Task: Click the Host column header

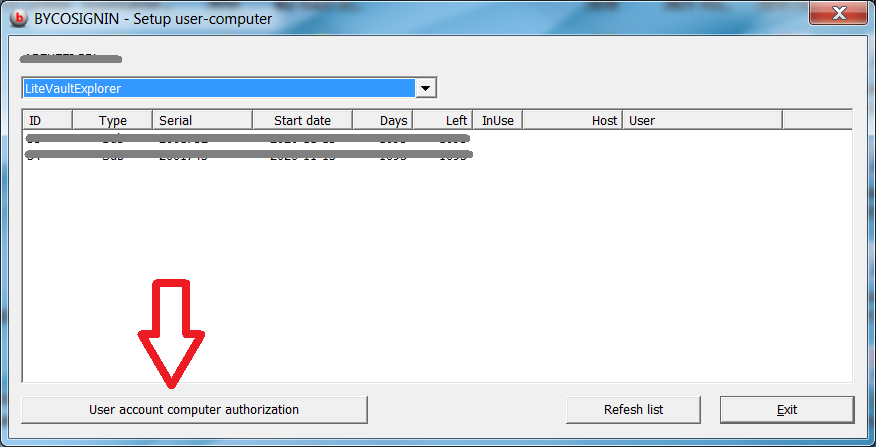Action: [x=572, y=120]
